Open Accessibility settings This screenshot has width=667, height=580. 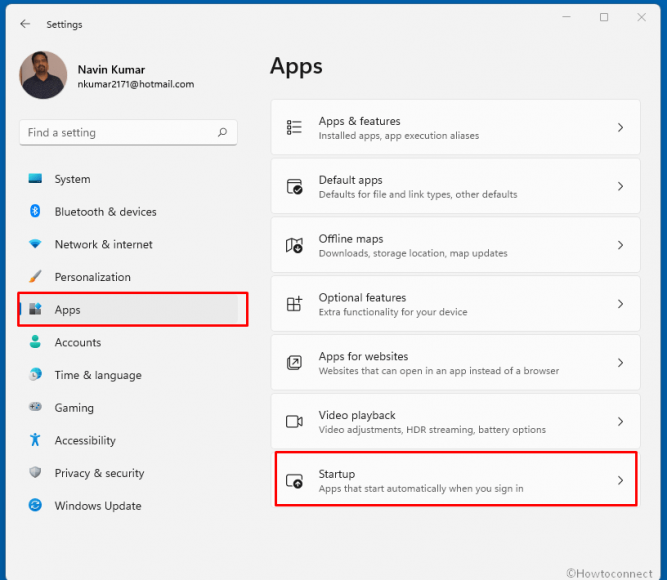click(x=128, y=440)
